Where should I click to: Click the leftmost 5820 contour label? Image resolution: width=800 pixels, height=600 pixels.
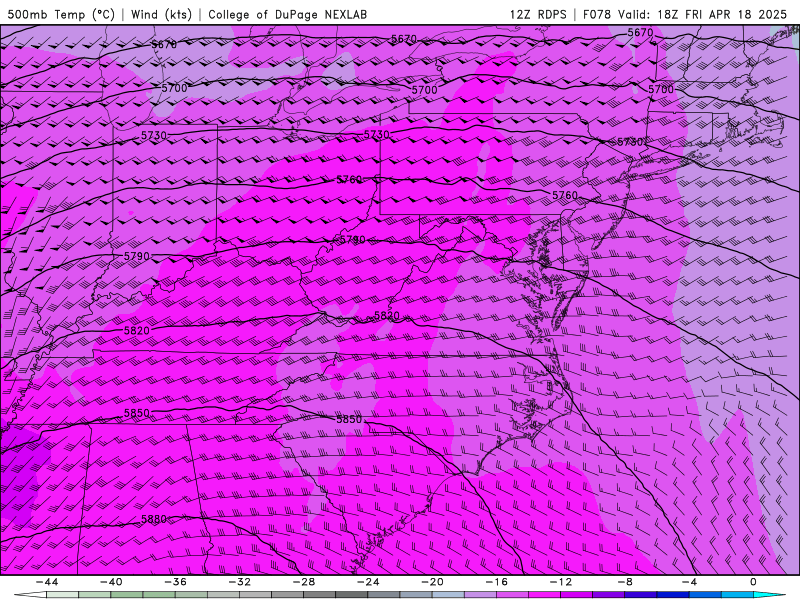point(137,330)
